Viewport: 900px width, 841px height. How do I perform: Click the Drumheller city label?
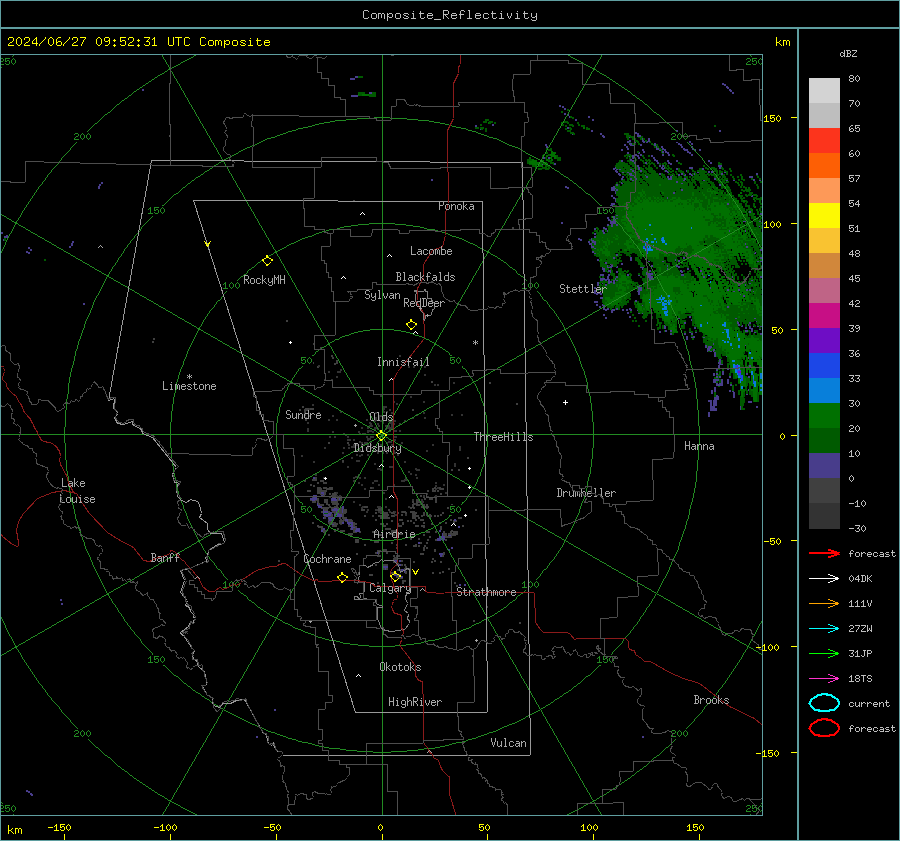(586, 493)
